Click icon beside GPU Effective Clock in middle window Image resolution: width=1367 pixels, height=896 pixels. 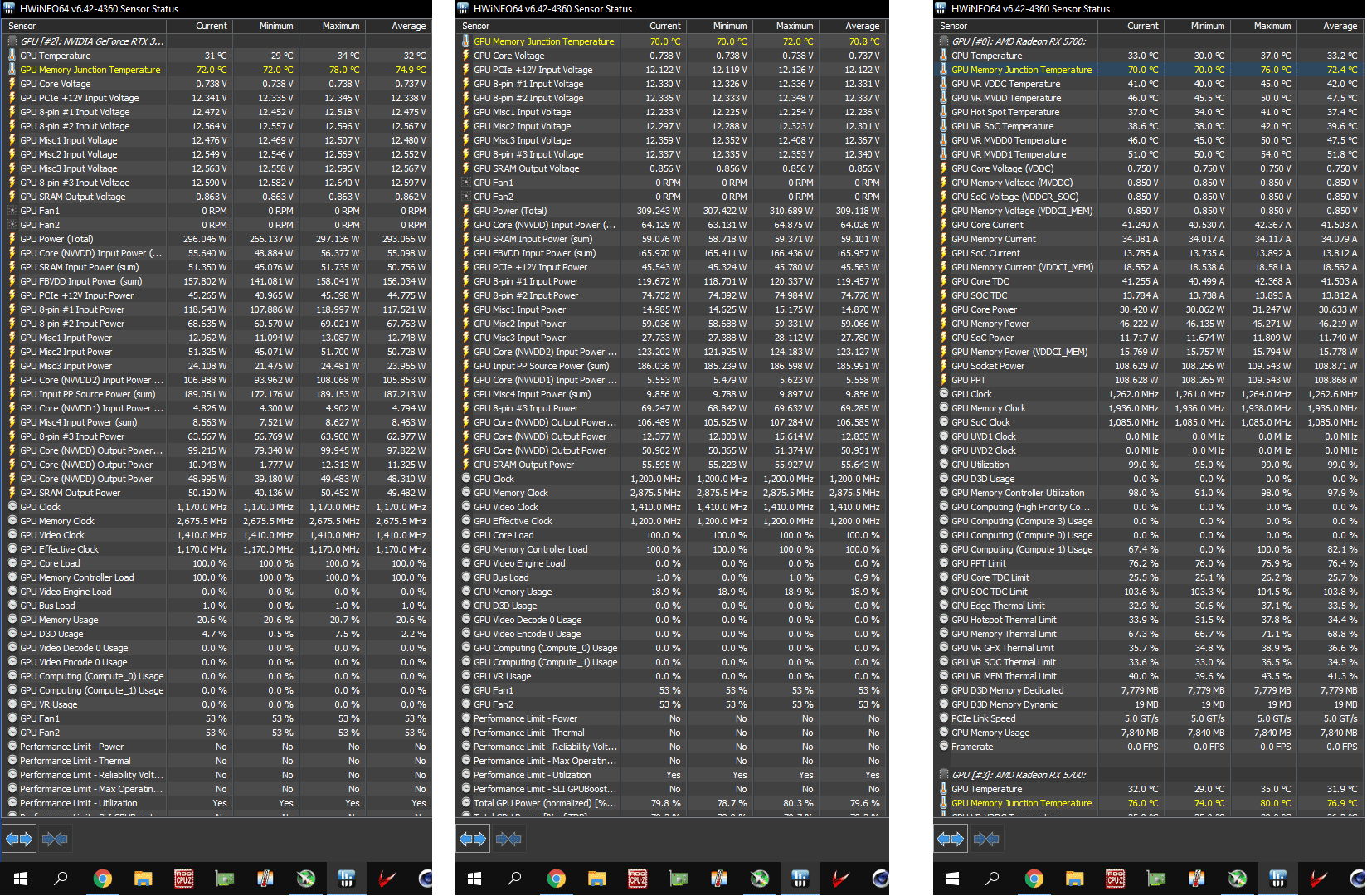[465, 521]
